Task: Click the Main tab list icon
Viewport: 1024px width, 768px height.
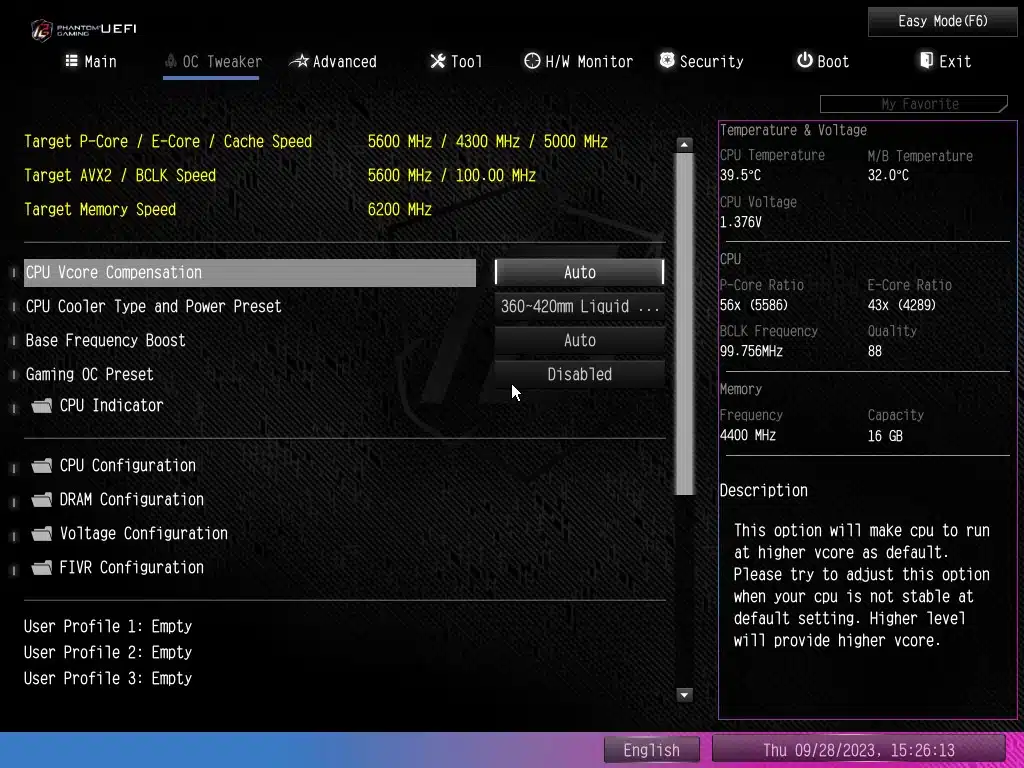Action: [x=71, y=61]
